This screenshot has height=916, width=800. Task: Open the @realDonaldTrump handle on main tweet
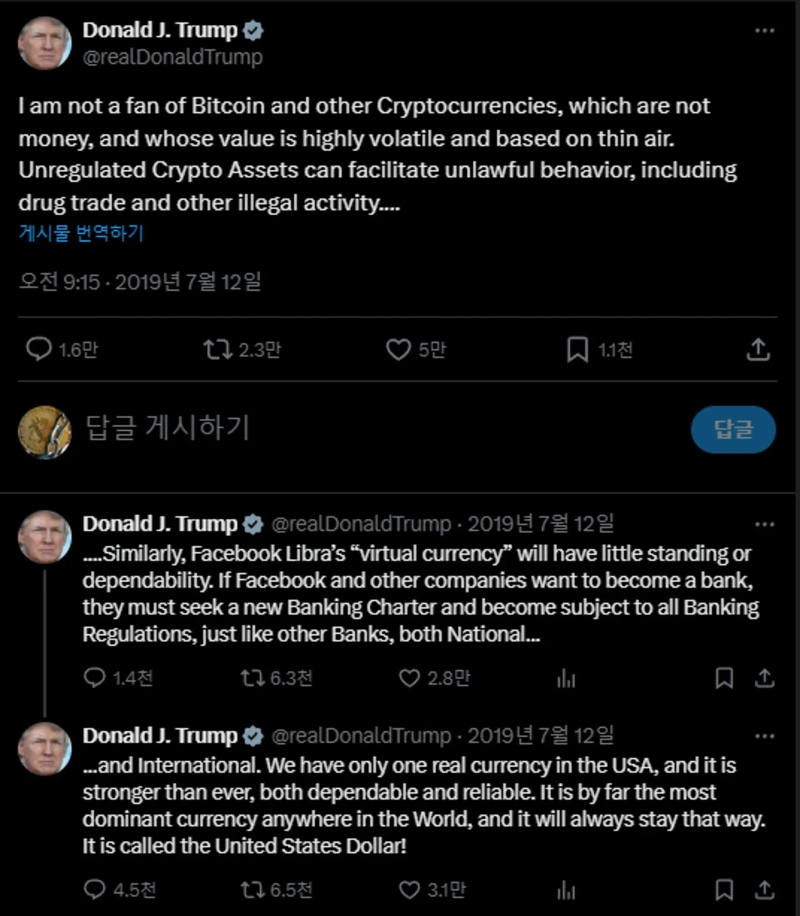(173, 57)
